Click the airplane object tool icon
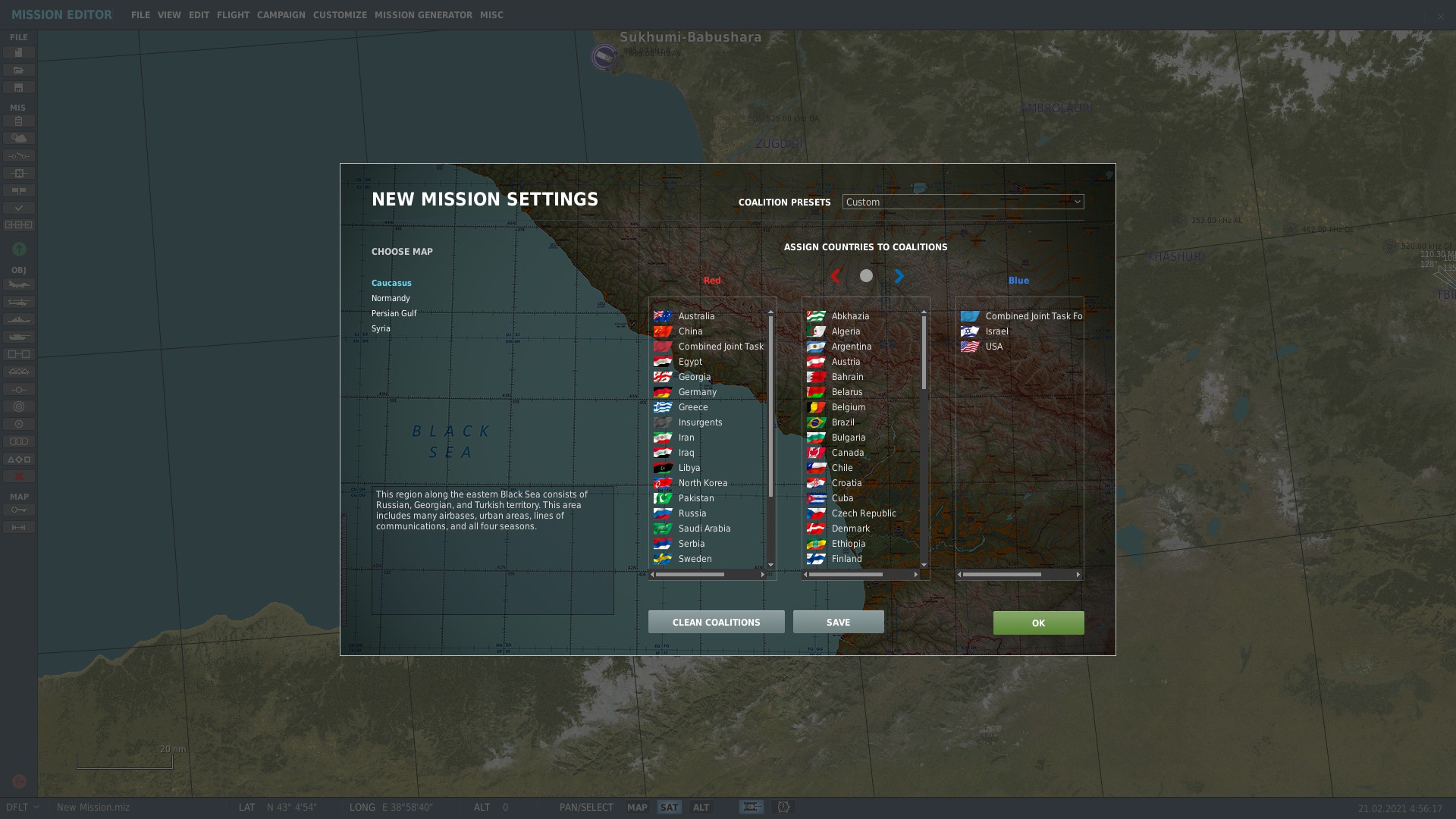 click(19, 285)
